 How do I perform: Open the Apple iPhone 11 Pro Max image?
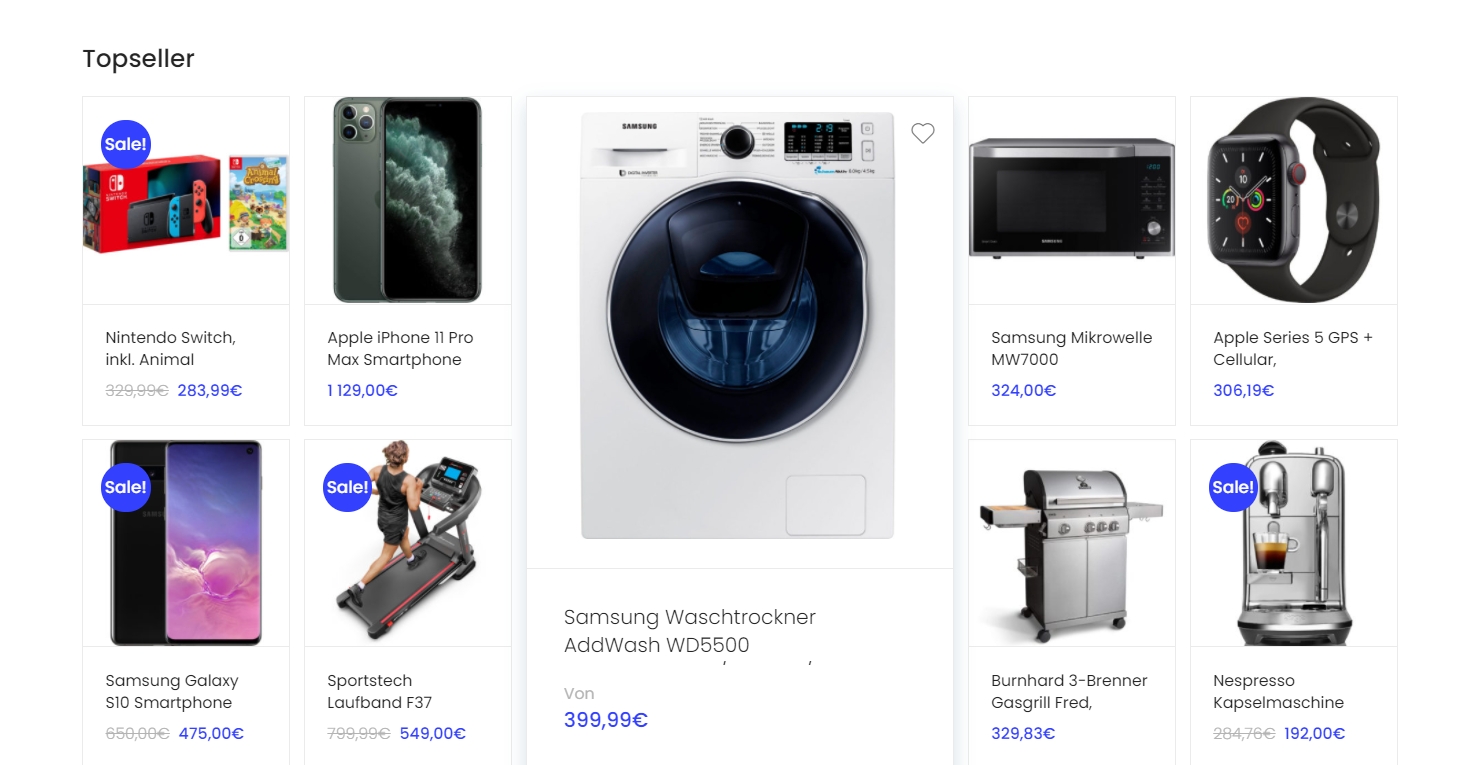click(408, 201)
